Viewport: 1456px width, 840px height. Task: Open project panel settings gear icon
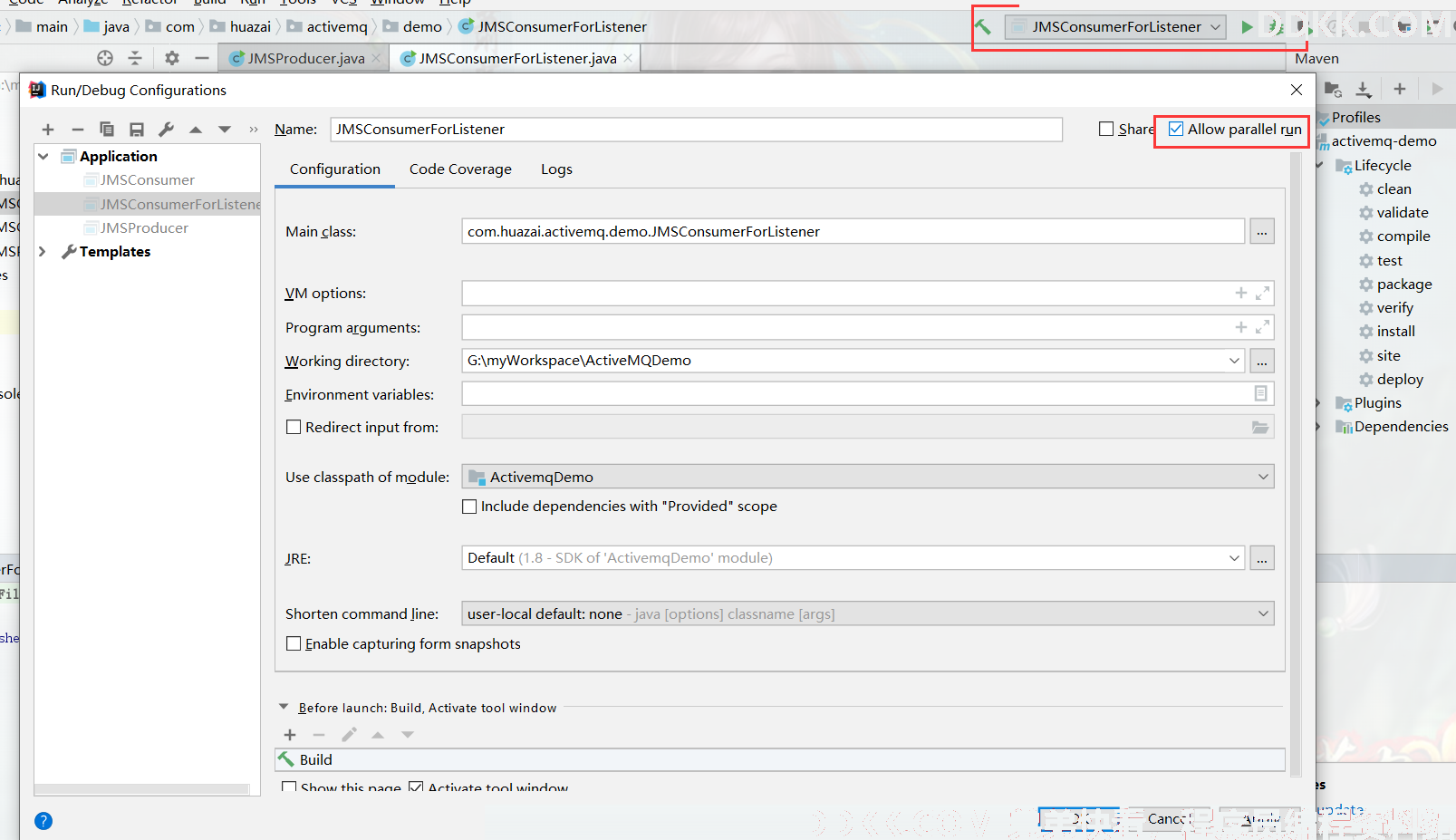tap(171, 58)
